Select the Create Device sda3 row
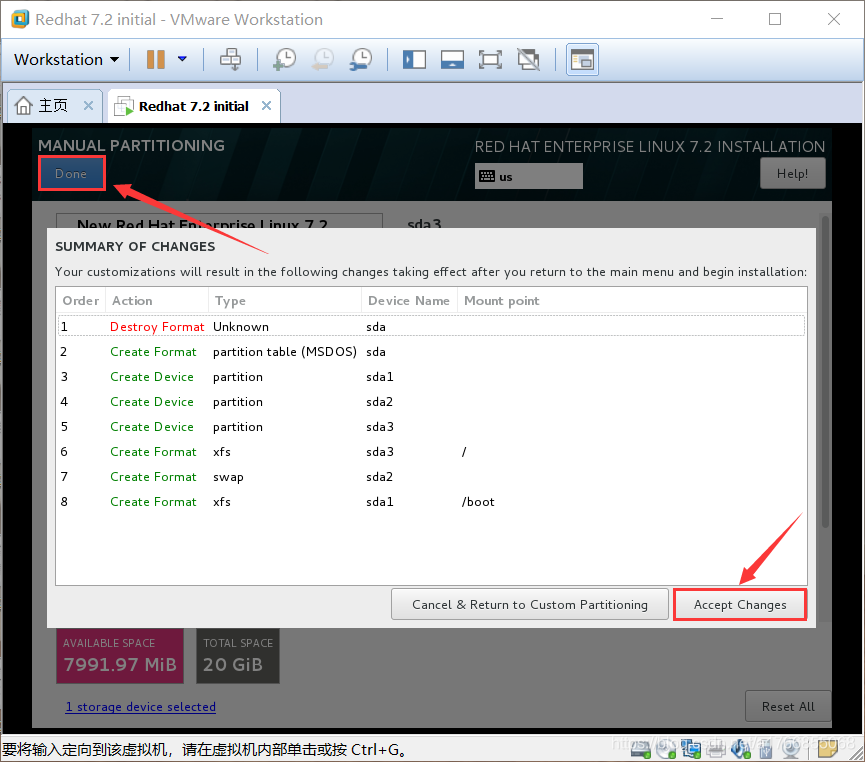 (431, 427)
